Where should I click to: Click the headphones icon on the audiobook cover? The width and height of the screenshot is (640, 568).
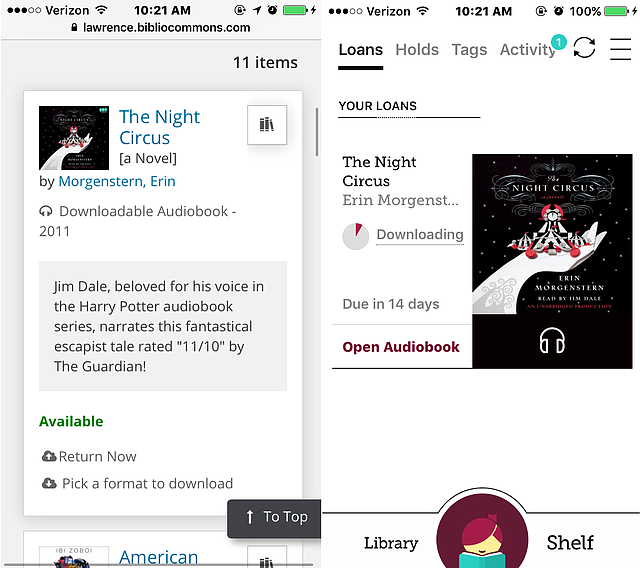point(552,340)
